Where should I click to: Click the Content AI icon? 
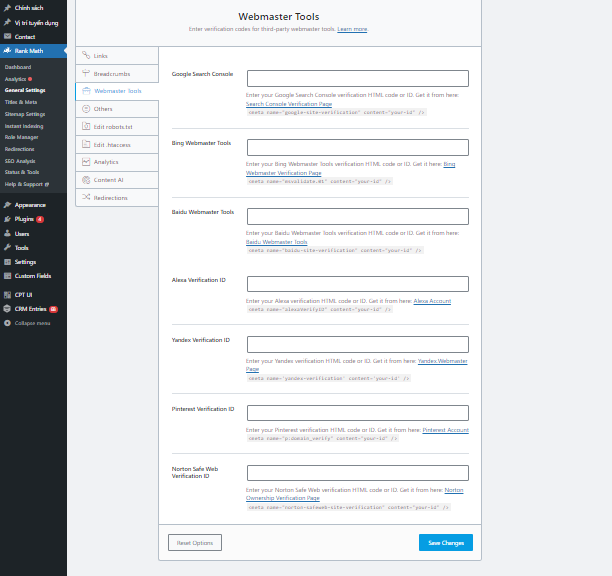coord(86,180)
